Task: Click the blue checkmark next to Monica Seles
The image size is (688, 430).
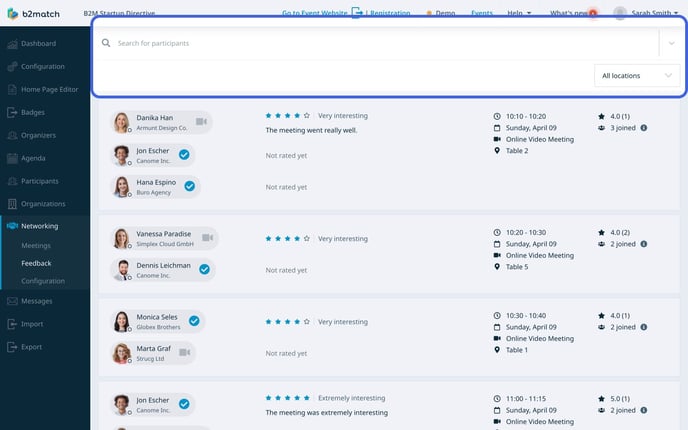Action: (194, 321)
